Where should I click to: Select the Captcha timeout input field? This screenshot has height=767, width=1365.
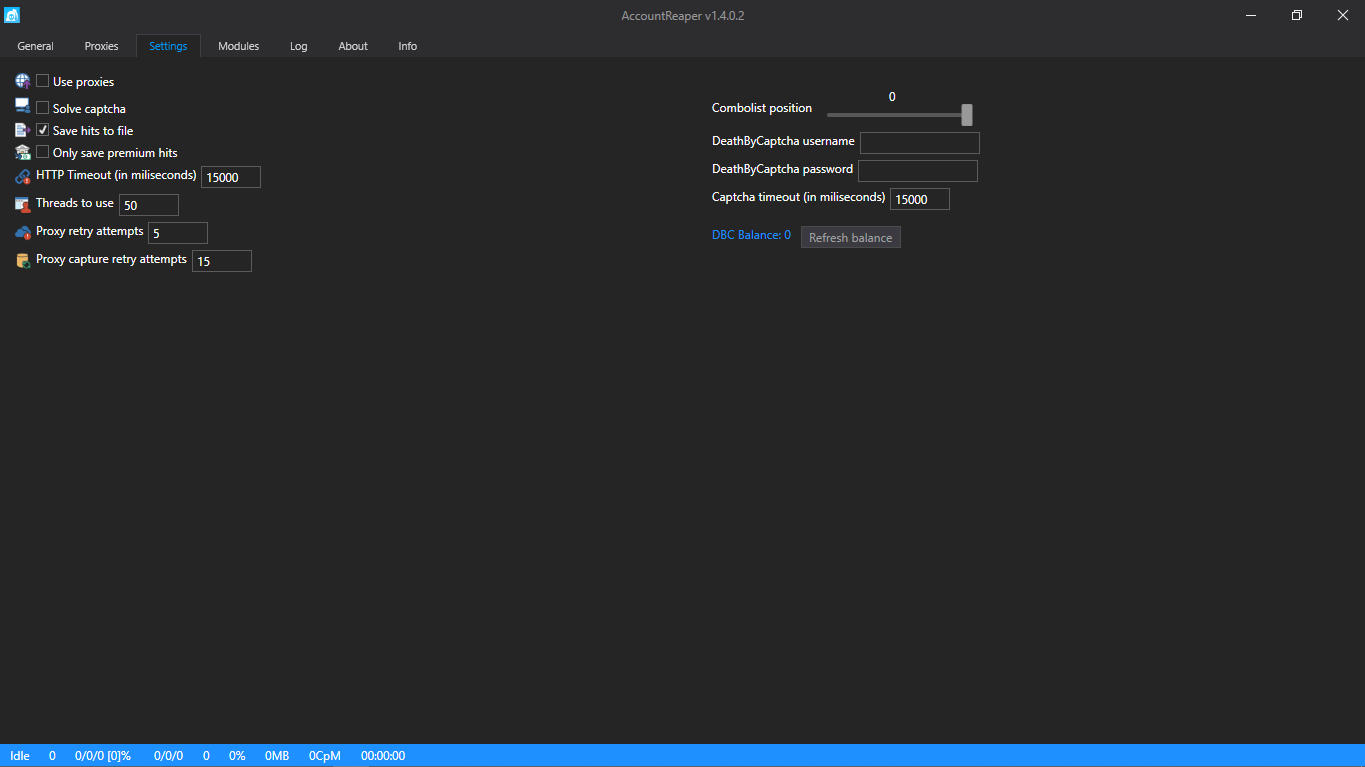(x=920, y=199)
